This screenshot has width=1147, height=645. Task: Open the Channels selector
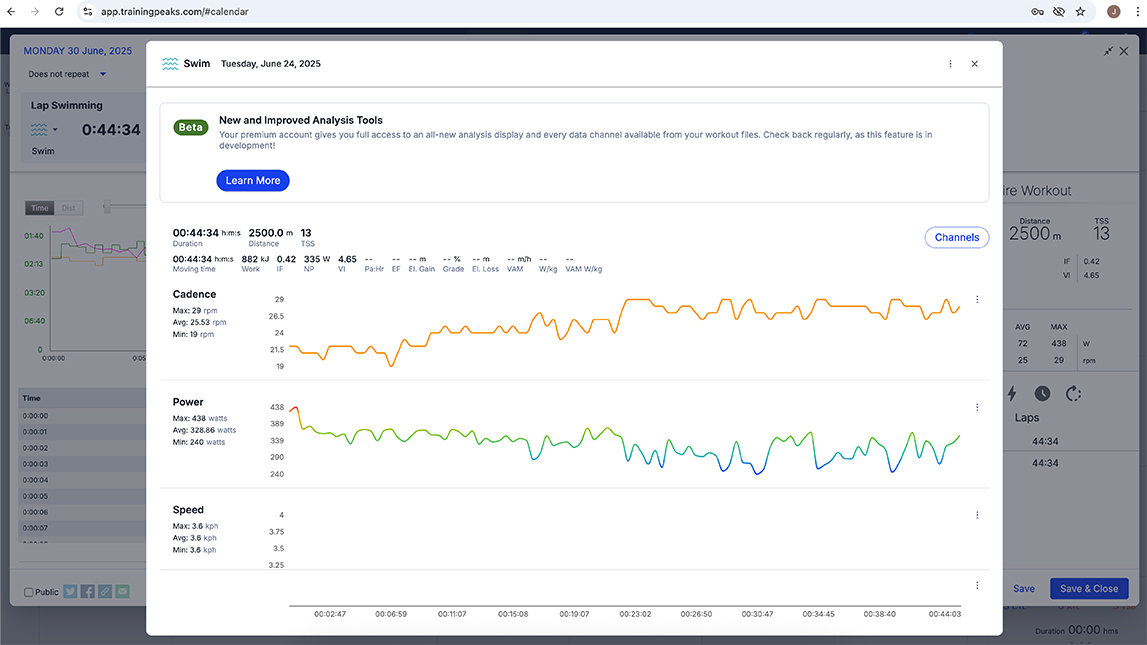pos(956,238)
